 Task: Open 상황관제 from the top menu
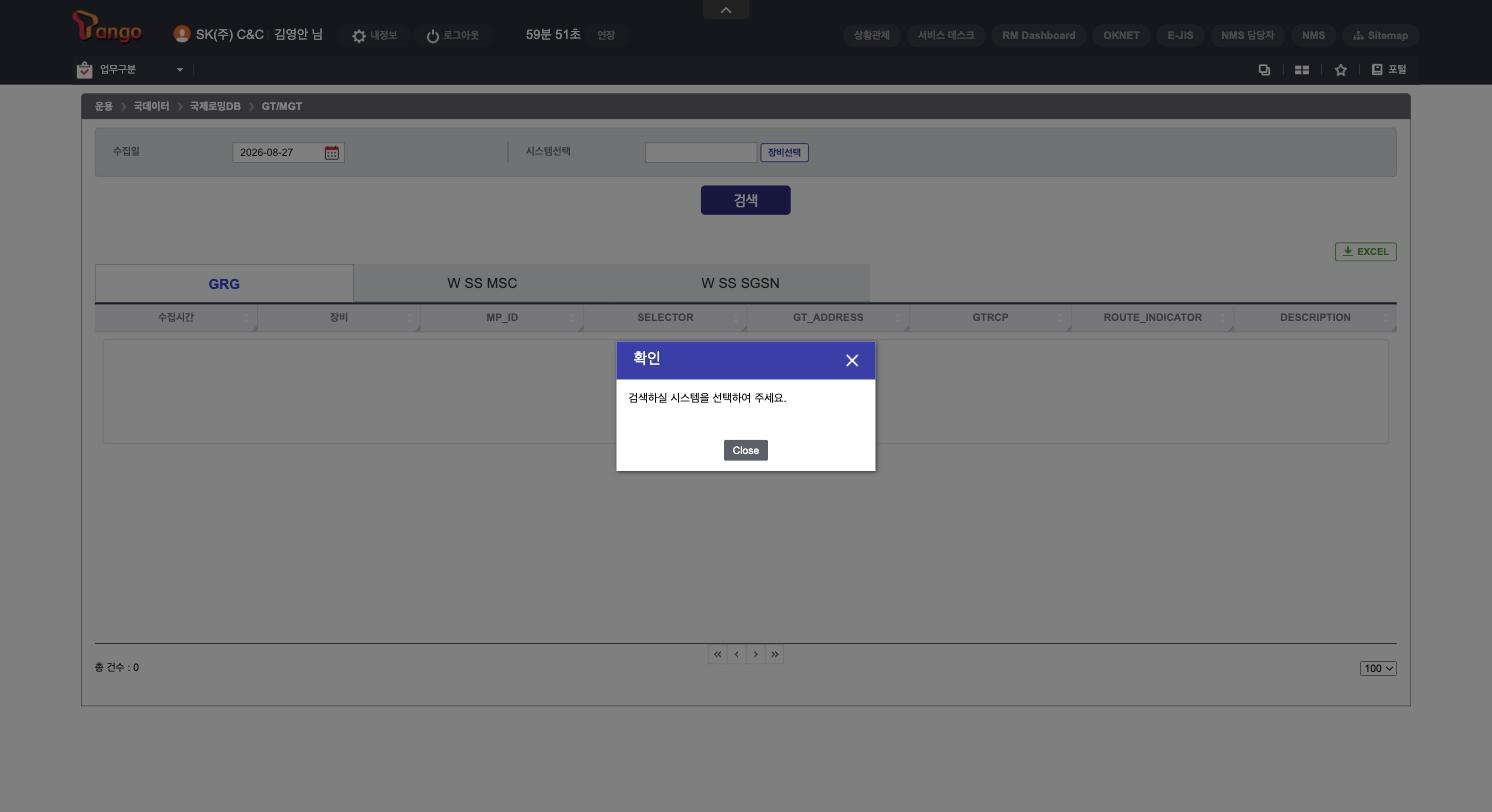pos(872,35)
